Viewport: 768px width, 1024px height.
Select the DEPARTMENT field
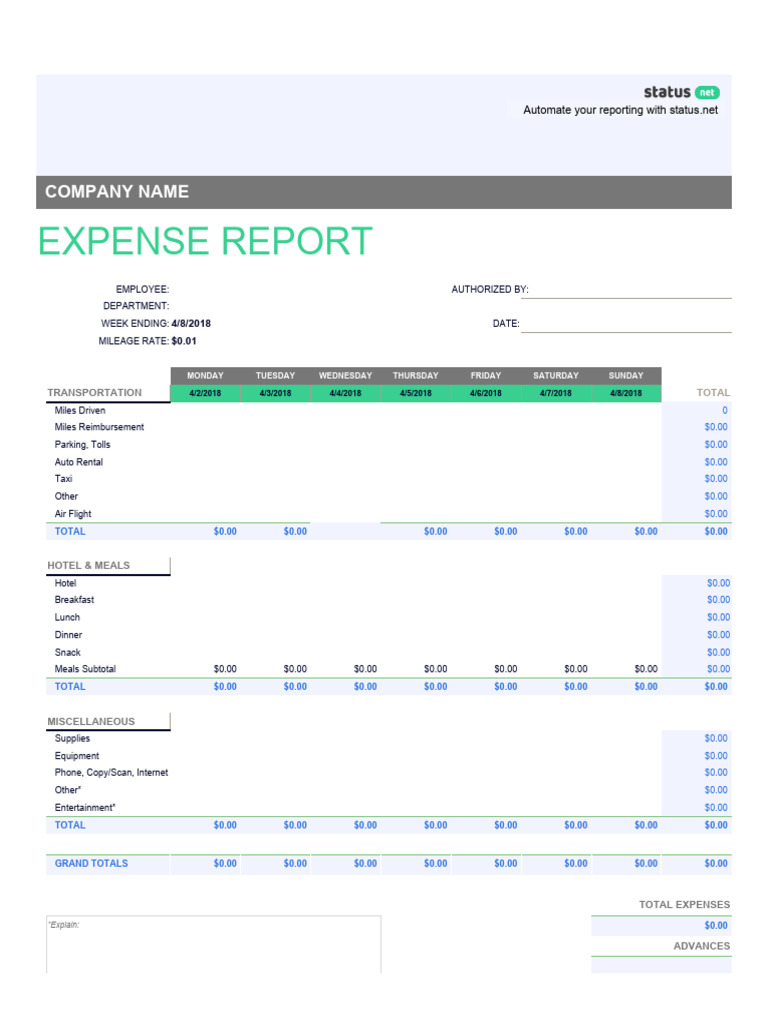coord(261,306)
